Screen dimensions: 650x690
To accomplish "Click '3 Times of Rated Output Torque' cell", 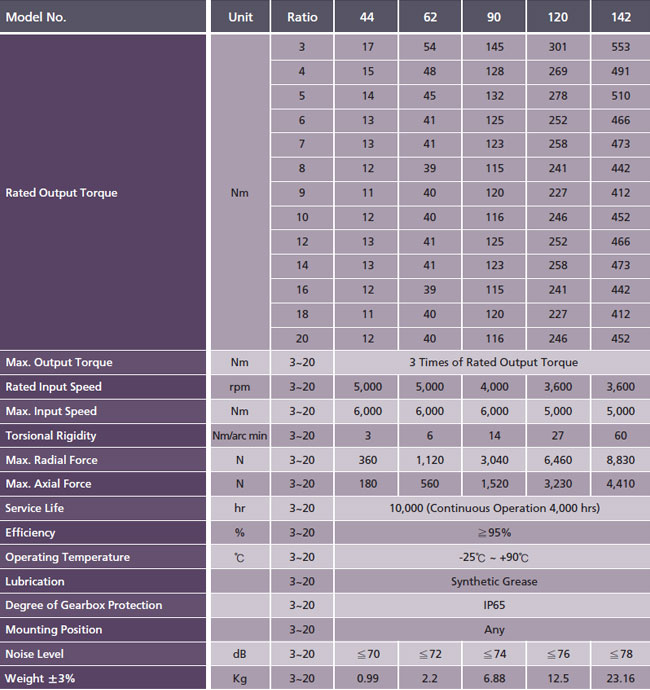I will pyautogui.click(x=492, y=362).
